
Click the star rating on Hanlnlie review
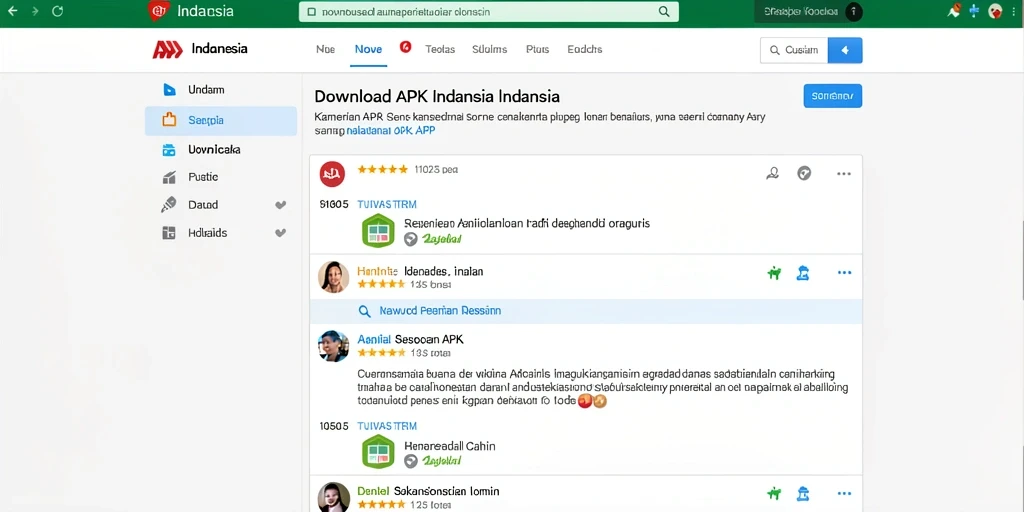pyautogui.click(x=381, y=285)
